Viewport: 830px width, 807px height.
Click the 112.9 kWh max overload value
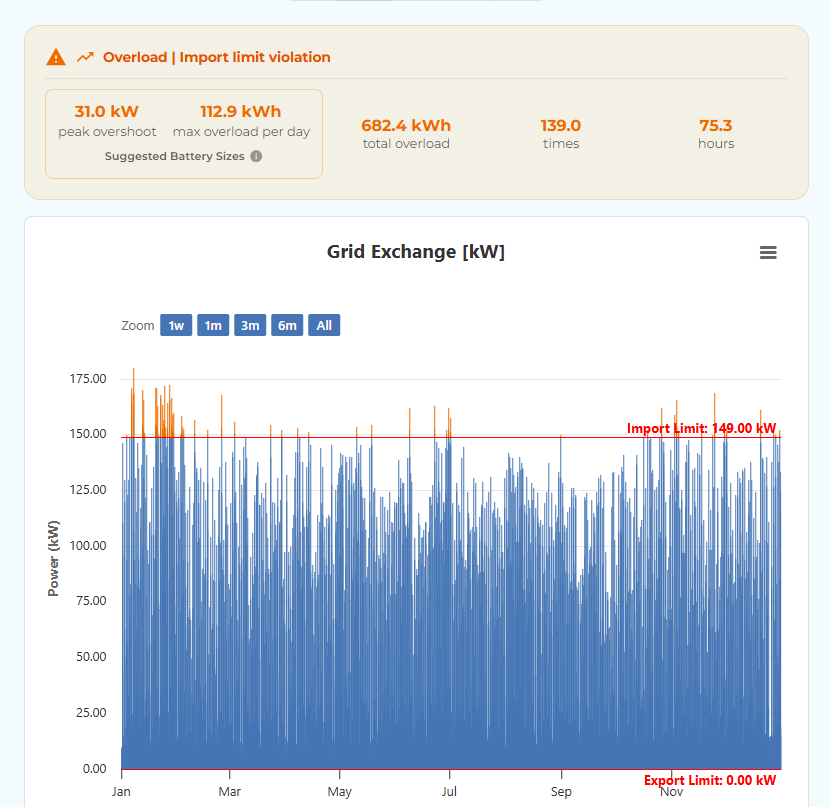tap(241, 112)
